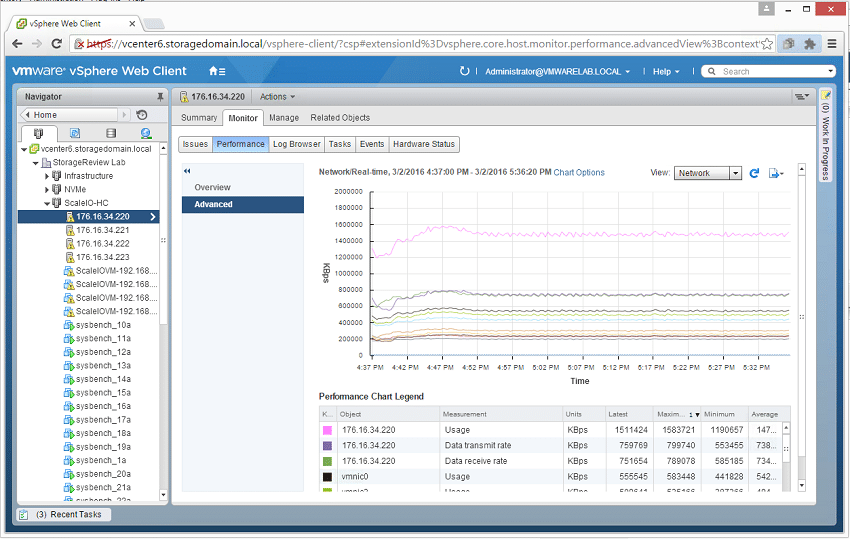The image size is (850, 539).
Task: Click the pink Usage legend color swatch
Action: pyautogui.click(x=327, y=431)
